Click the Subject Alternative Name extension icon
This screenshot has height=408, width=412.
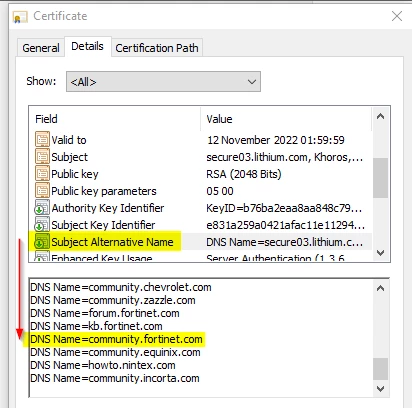click(x=42, y=242)
